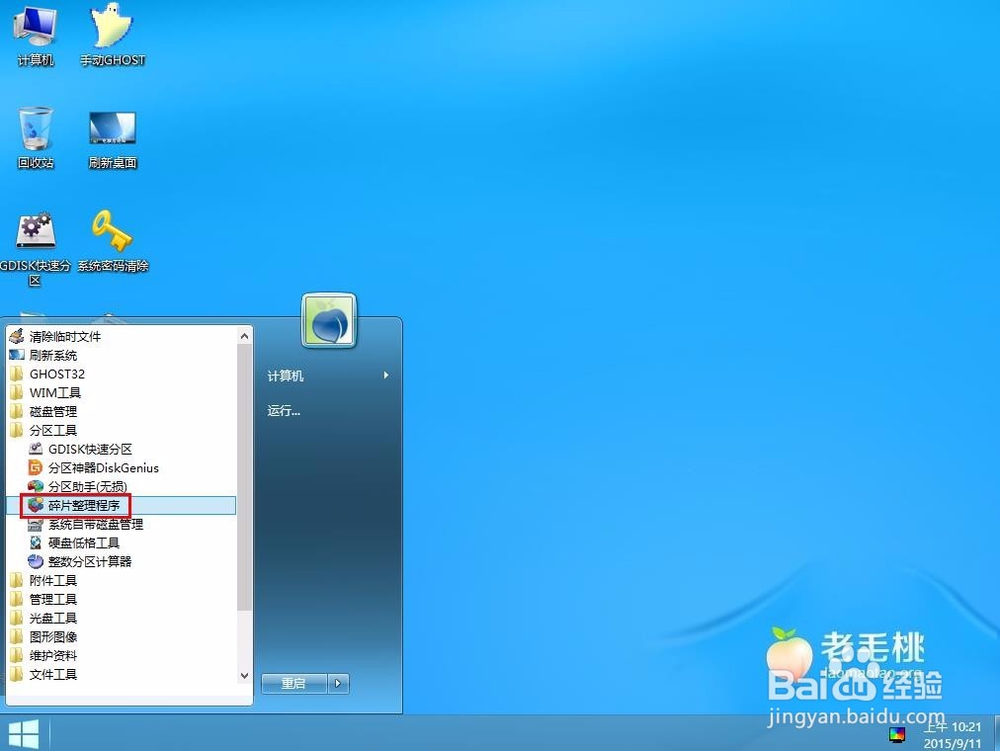Click the start menu scrollbar thumb

(244, 477)
